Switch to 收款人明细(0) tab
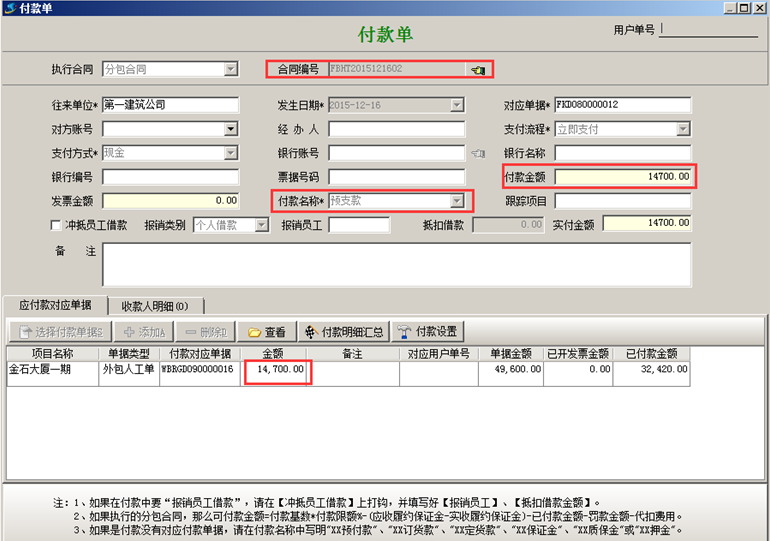 pyautogui.click(x=162, y=305)
